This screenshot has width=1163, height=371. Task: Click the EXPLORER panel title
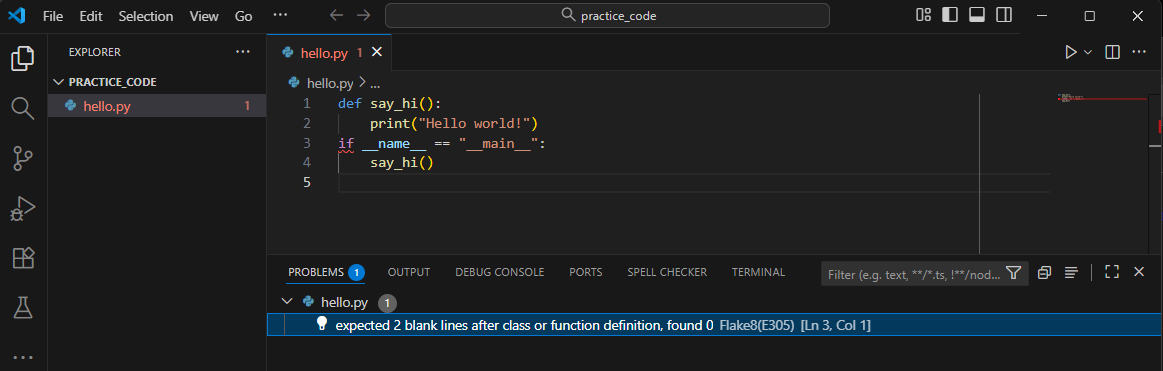click(x=95, y=52)
